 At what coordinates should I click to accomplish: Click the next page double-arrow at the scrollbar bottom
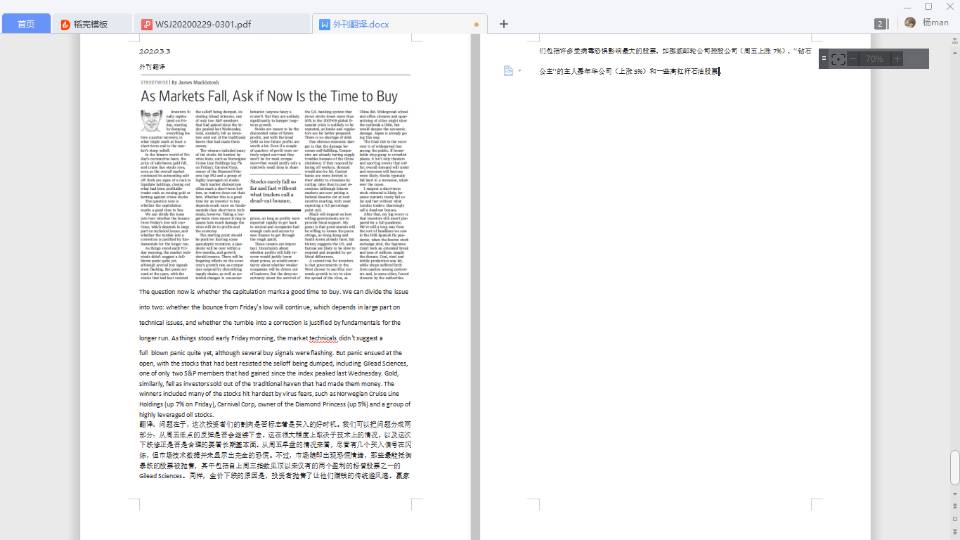click(954, 531)
